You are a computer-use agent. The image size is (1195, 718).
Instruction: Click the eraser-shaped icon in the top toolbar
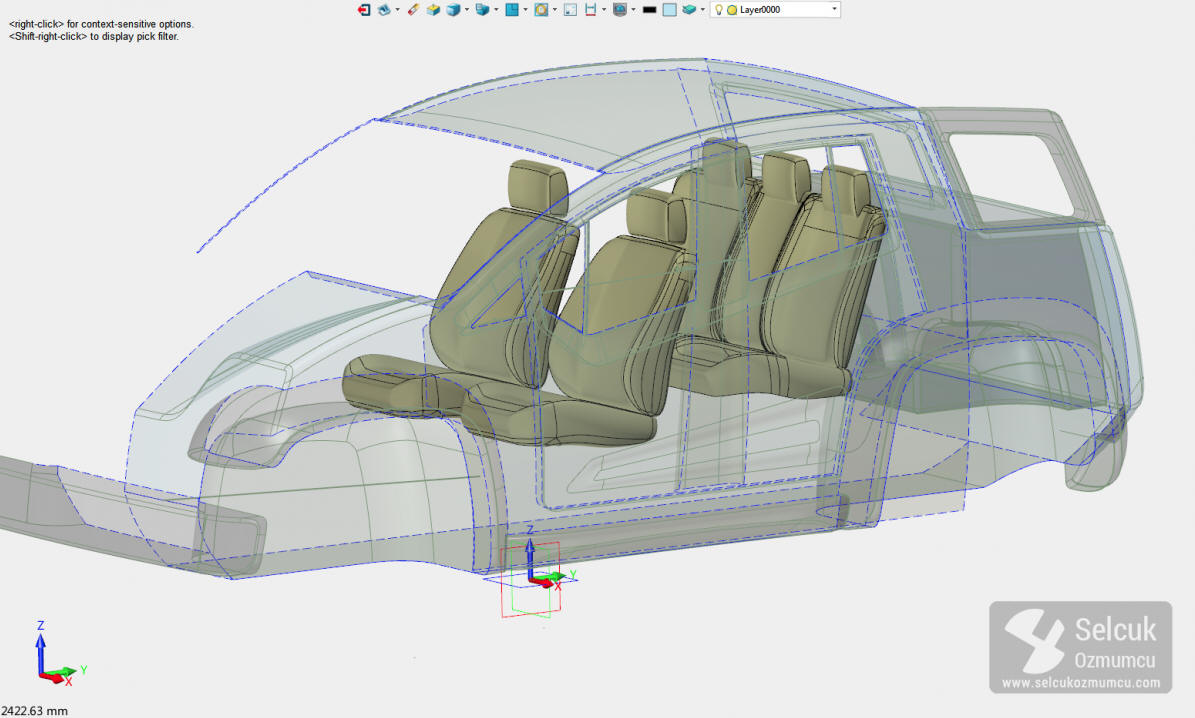coord(413,9)
